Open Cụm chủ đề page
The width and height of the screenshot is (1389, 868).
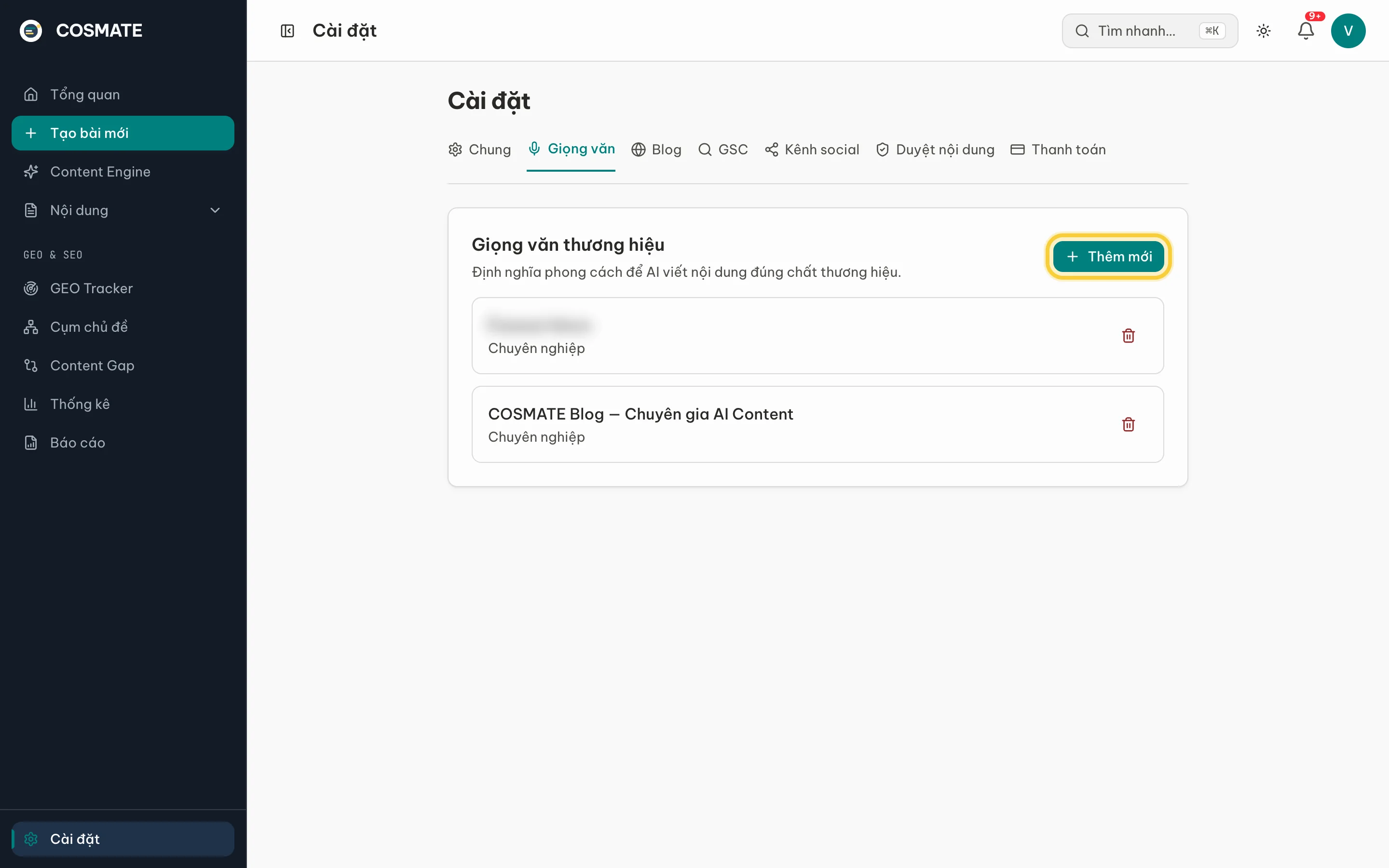click(123, 326)
